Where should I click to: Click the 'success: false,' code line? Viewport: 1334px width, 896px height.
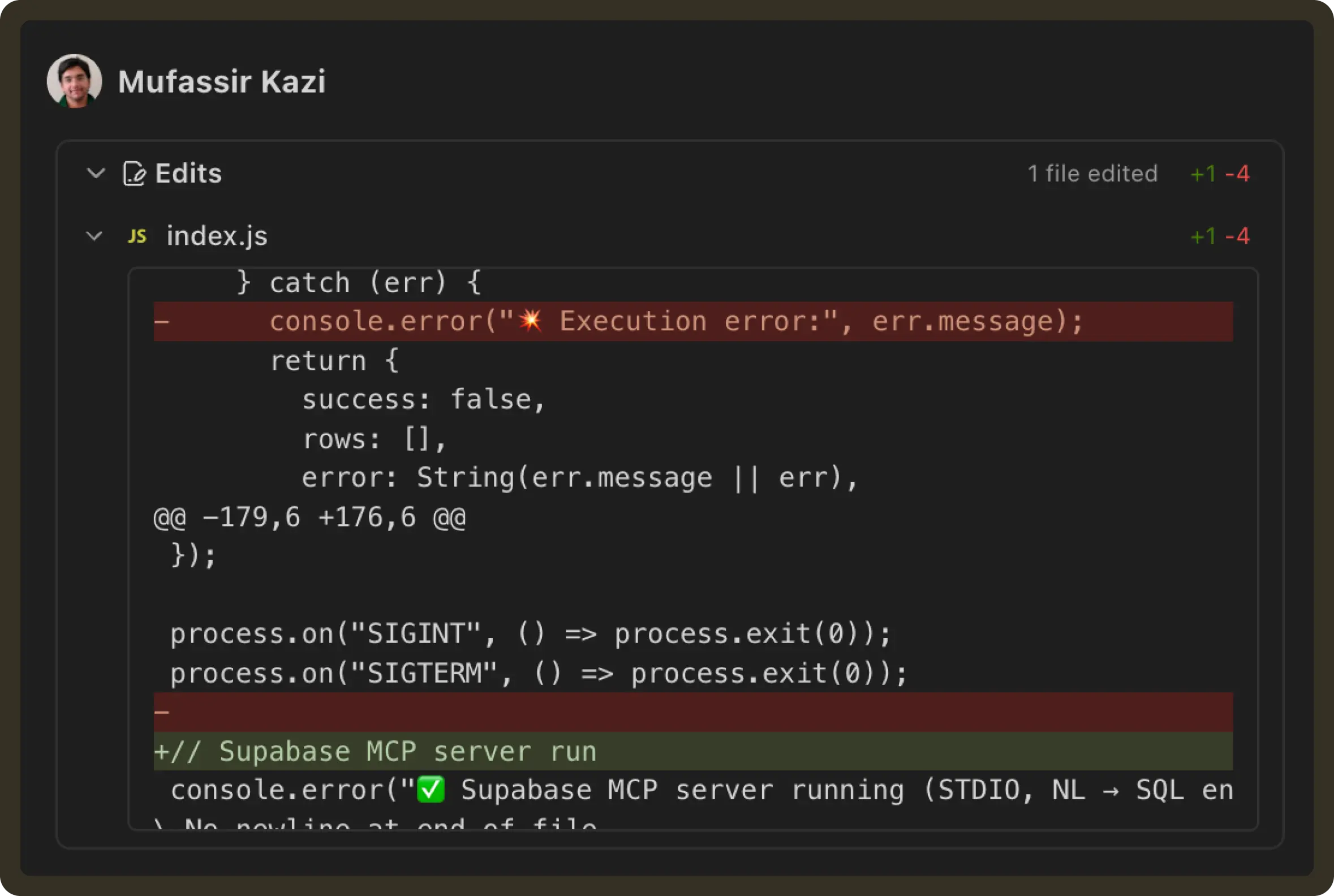click(x=424, y=399)
